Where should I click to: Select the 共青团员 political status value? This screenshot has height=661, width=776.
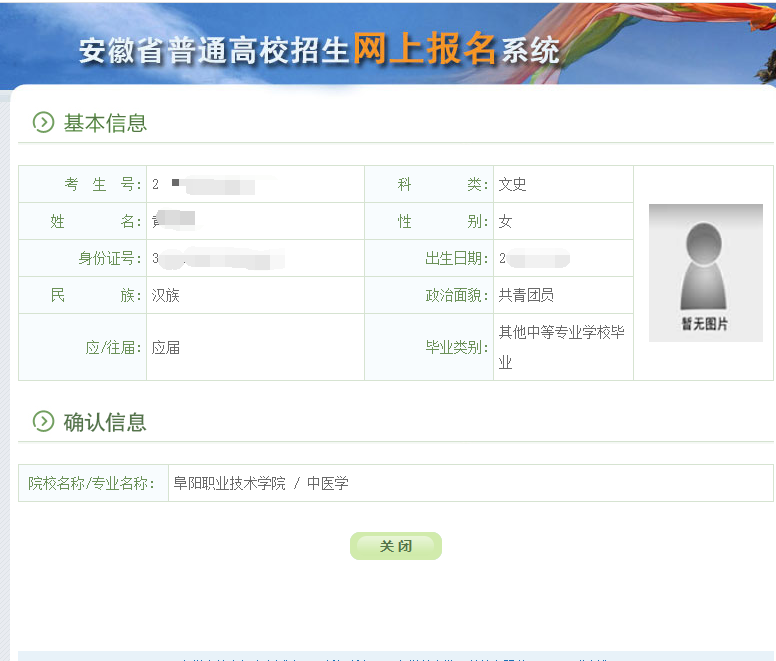[x=526, y=295]
